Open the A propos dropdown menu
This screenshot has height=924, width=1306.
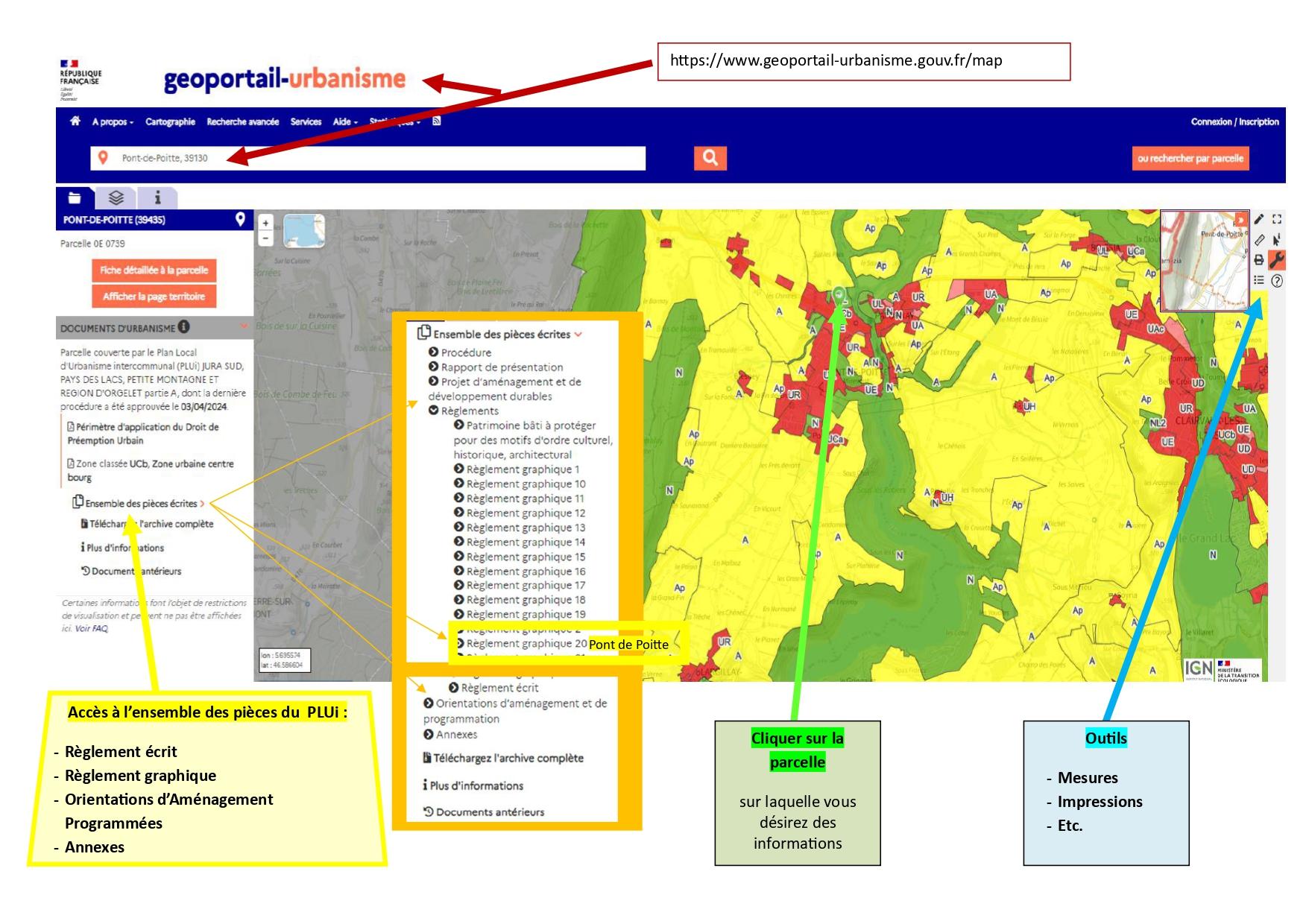(x=113, y=121)
